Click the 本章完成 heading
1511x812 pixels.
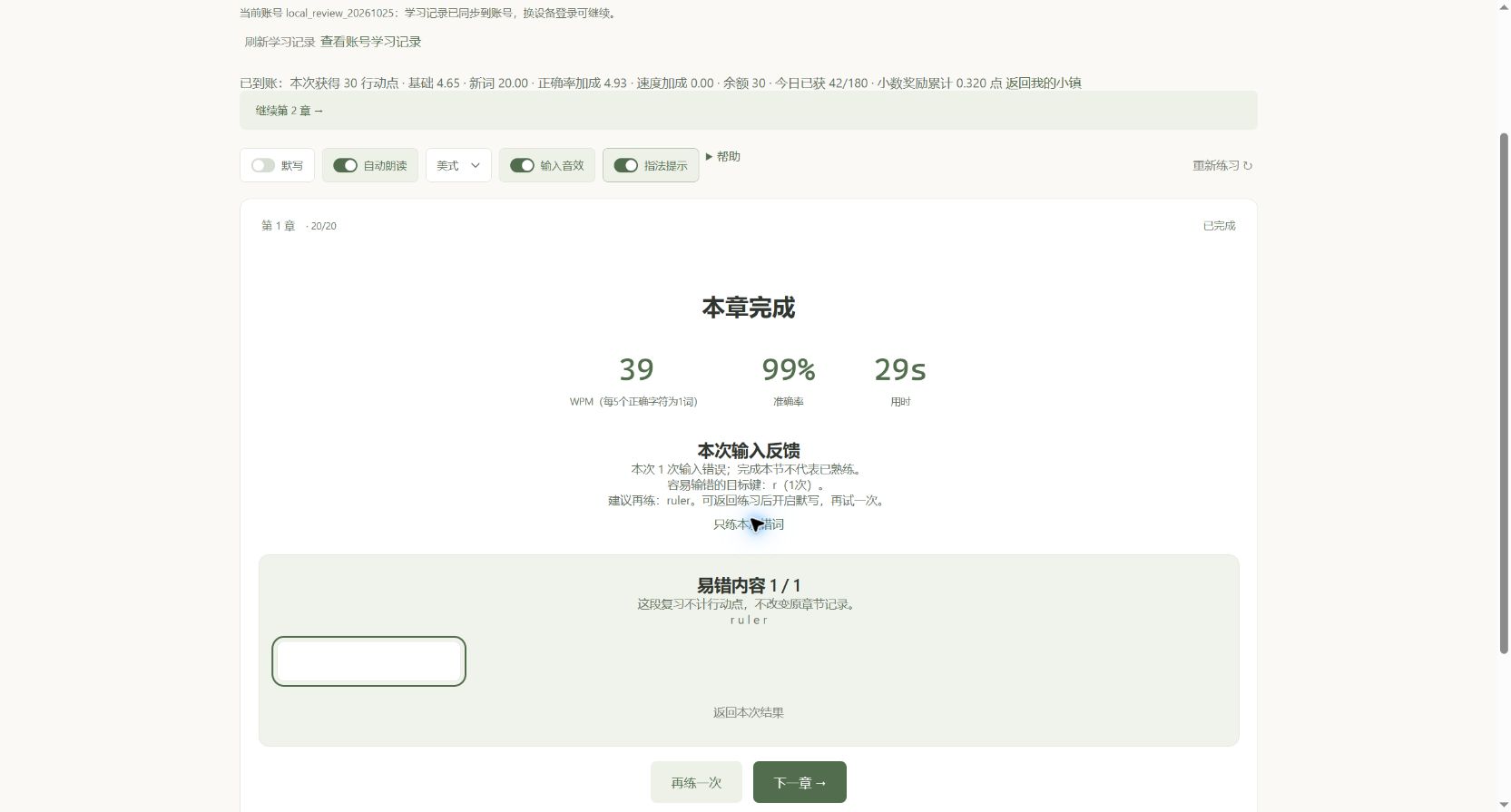749,308
